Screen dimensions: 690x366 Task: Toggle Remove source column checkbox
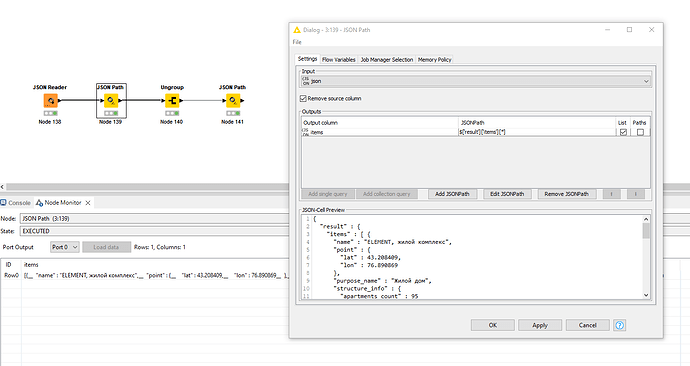click(303, 99)
